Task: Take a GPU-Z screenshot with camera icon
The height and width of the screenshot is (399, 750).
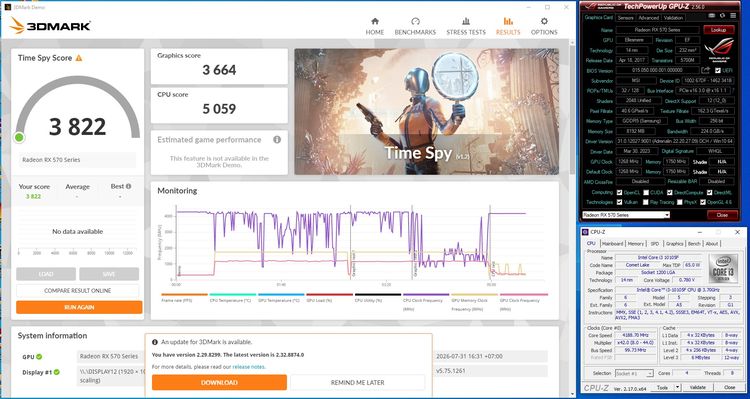Action: (713, 16)
